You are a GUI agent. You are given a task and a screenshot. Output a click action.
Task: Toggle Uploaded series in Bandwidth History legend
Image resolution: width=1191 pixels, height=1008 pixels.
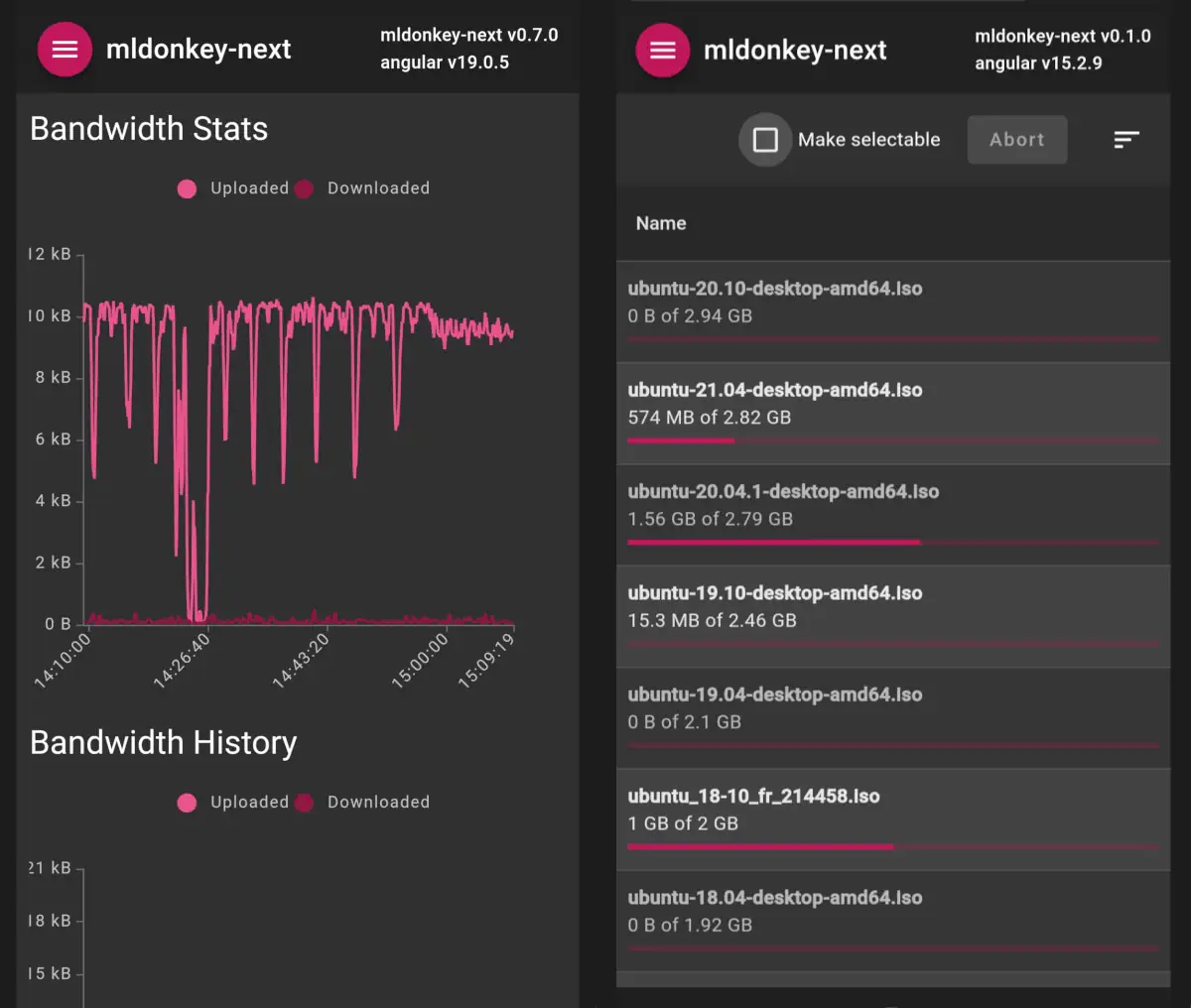(x=233, y=803)
